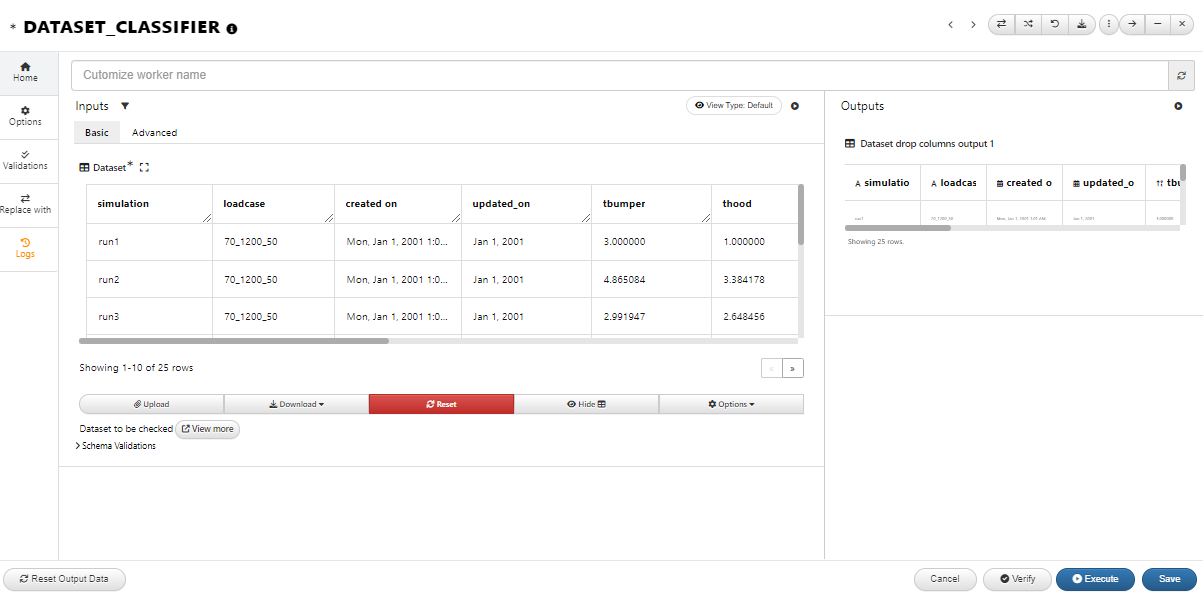Click the Inputs filter funnel icon
Viewport: 1203px width, 597px height.
pyautogui.click(x=125, y=106)
